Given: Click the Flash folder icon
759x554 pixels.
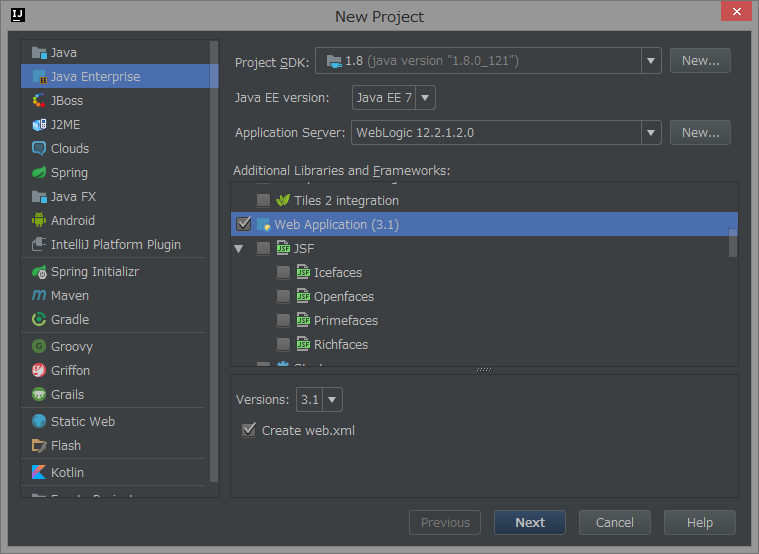Looking at the screenshot, I should pyautogui.click(x=39, y=445).
